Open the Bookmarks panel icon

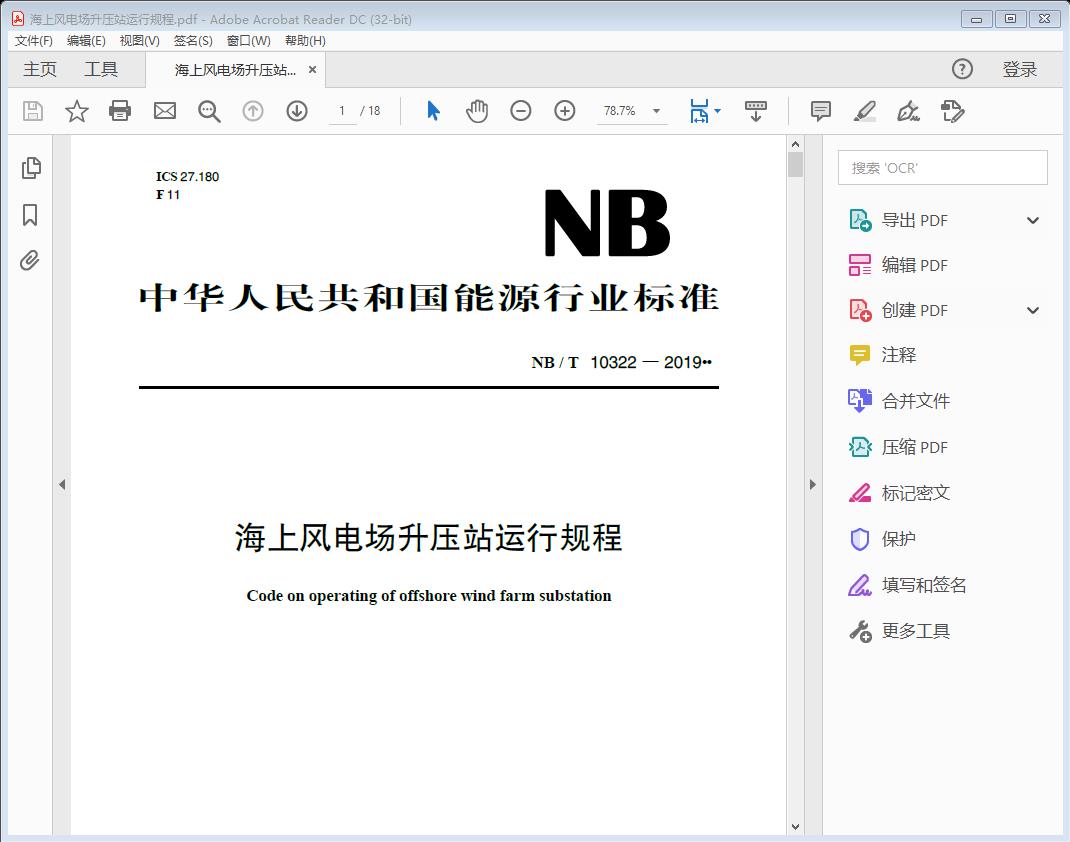point(30,214)
